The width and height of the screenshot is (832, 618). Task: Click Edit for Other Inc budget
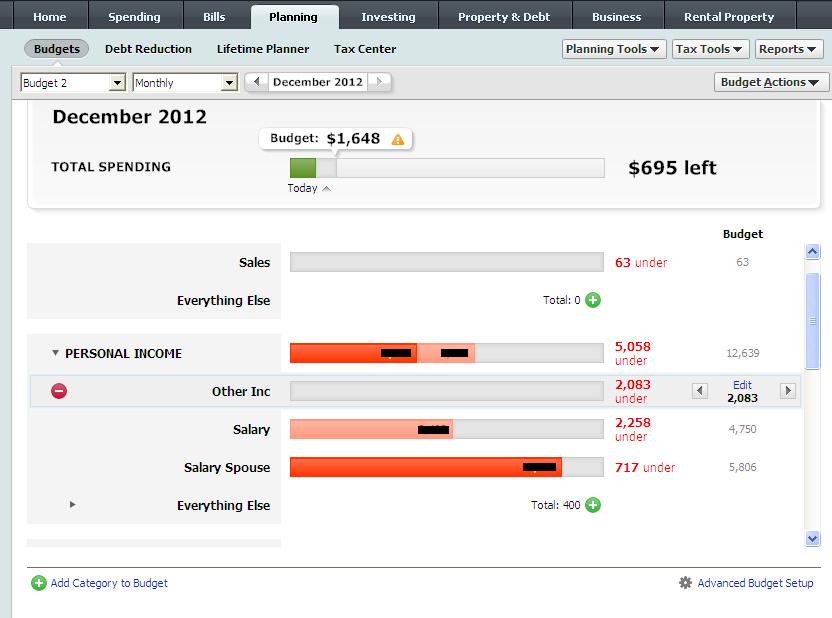742,385
